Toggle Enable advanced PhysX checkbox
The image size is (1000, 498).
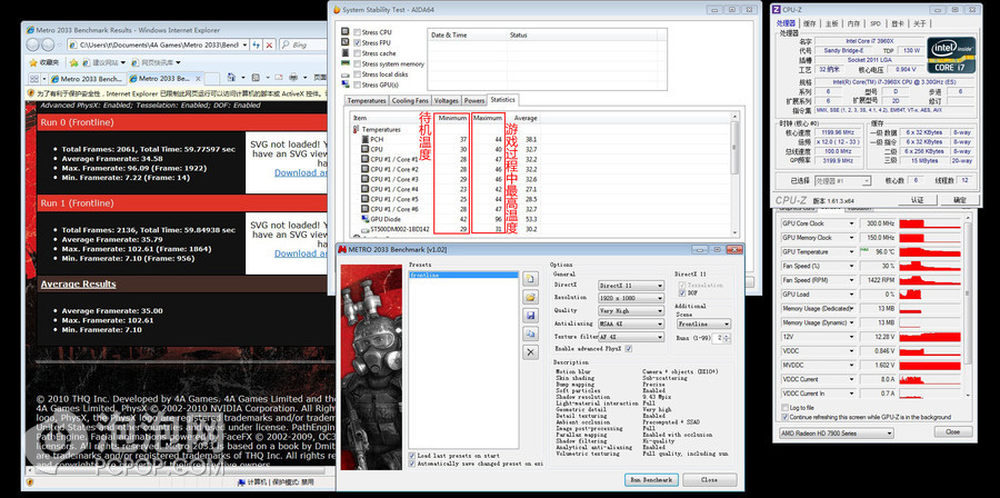point(629,349)
